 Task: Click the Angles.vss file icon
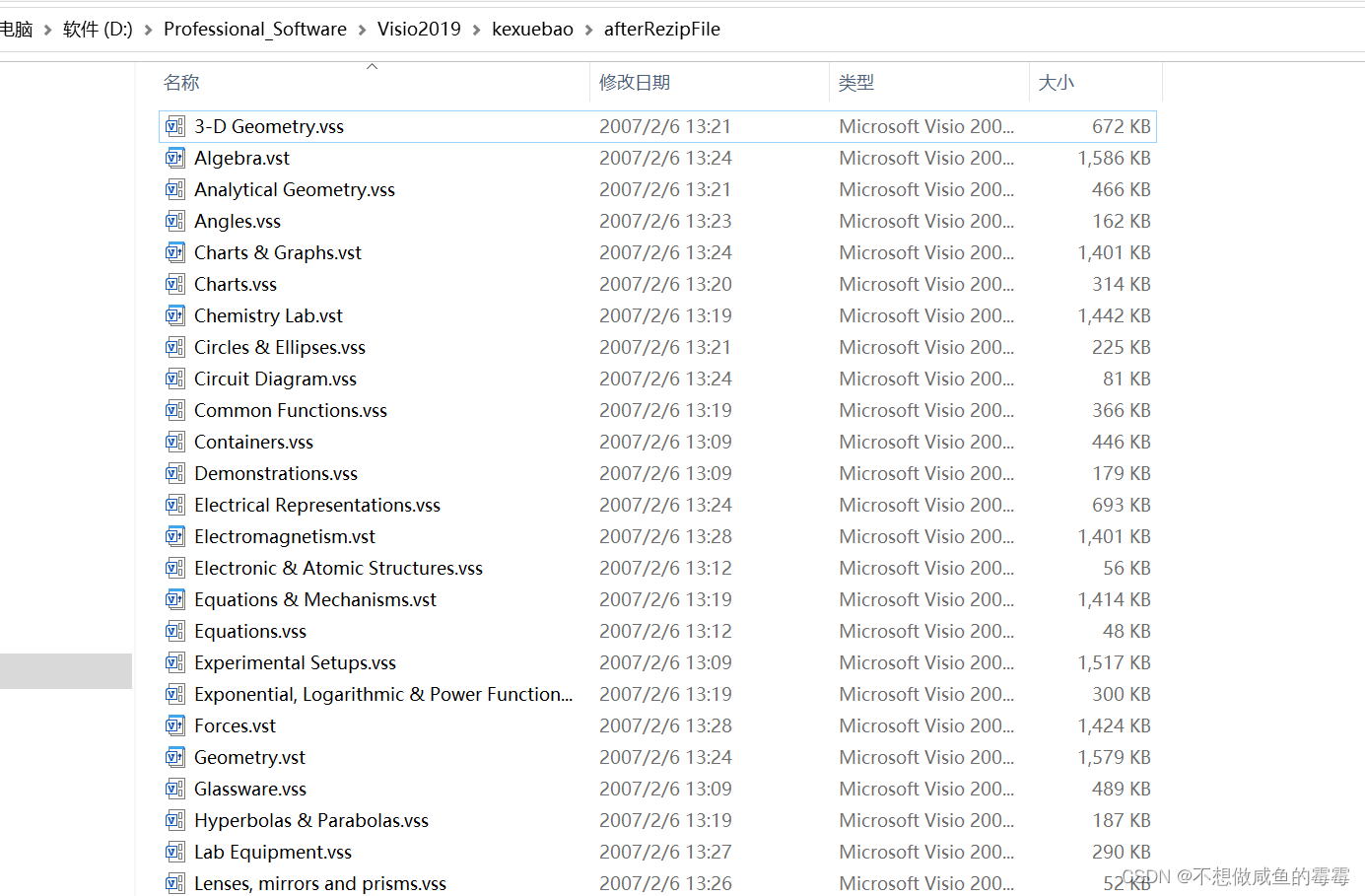(x=174, y=221)
